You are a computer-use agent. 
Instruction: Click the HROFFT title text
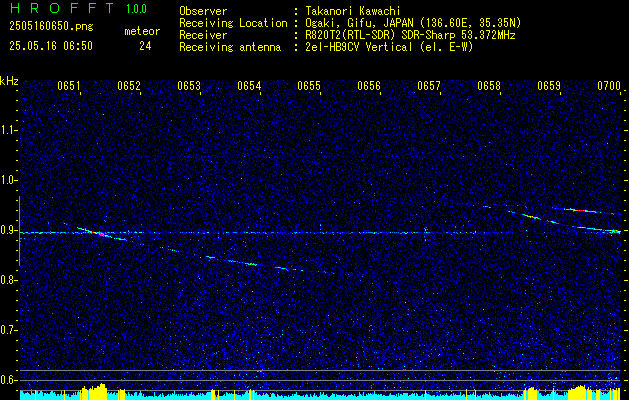click(x=62, y=8)
